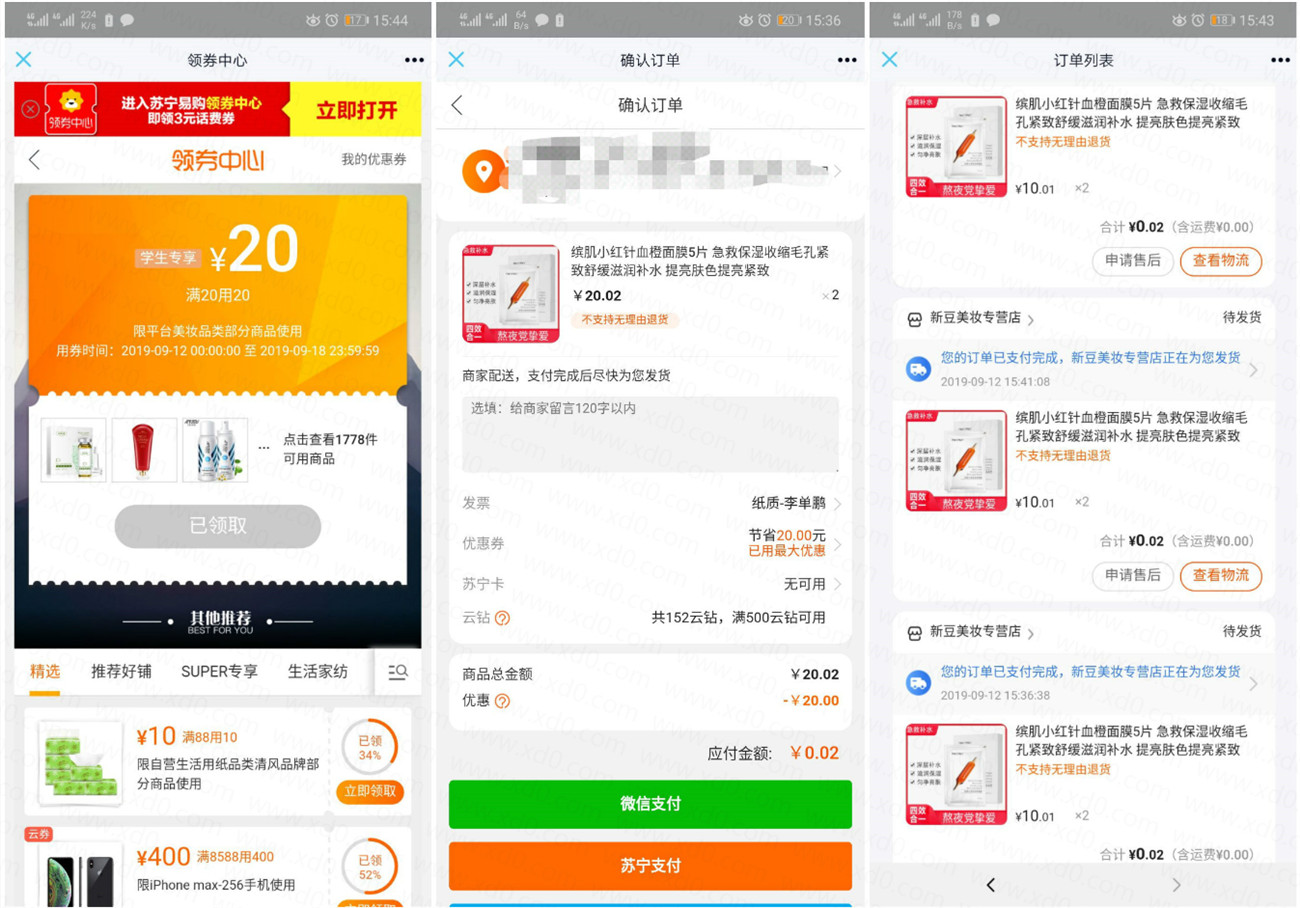Go back using arrow beside 领券中心 logo

34,159
